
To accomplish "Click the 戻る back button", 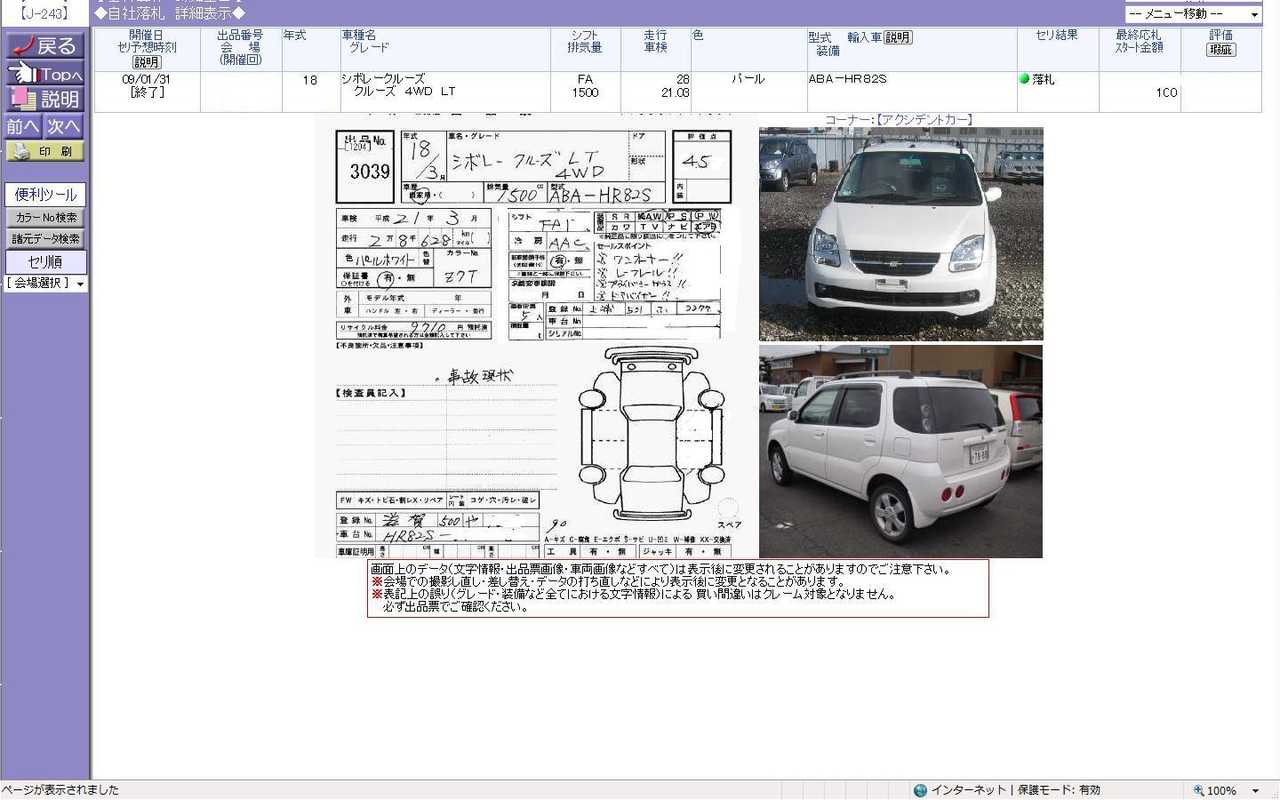I will (x=45, y=46).
